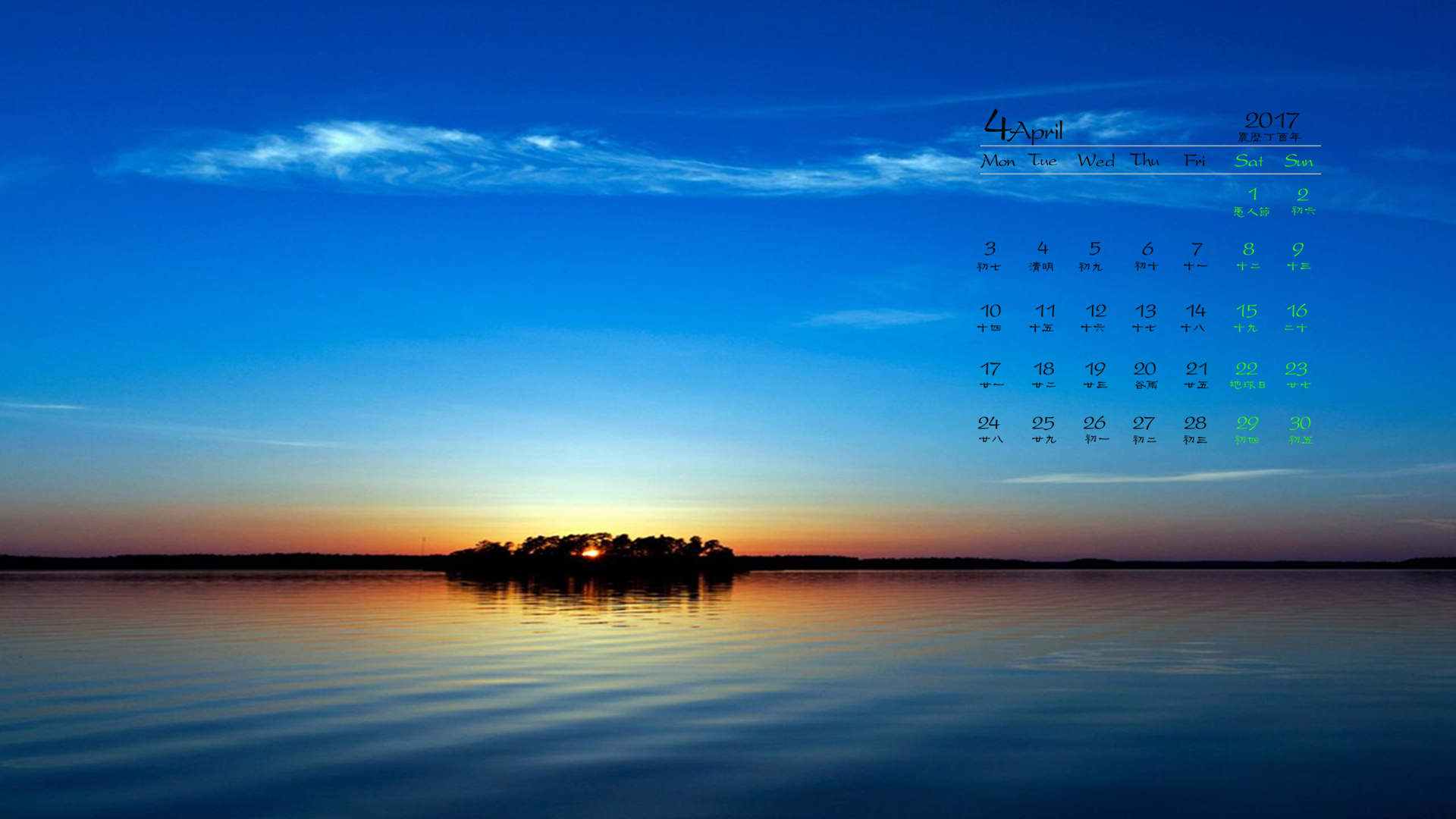Click the Sat column header
This screenshot has width=1456, height=819.
coord(1249,160)
